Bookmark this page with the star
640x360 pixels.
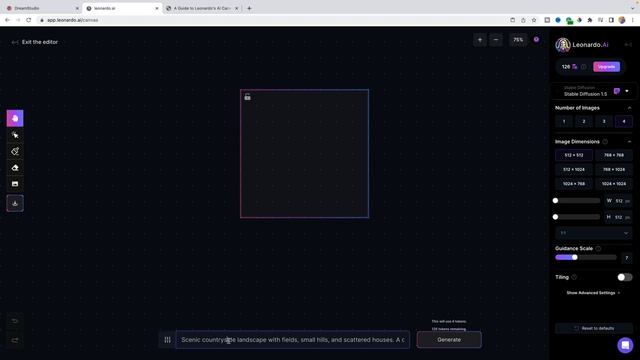coord(534,20)
